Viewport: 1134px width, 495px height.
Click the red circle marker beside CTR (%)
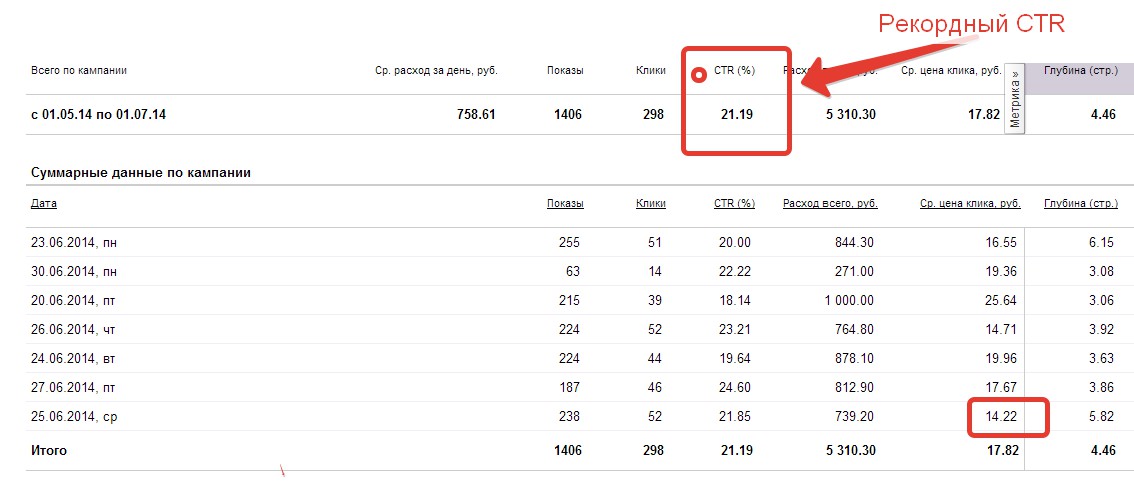[700, 73]
